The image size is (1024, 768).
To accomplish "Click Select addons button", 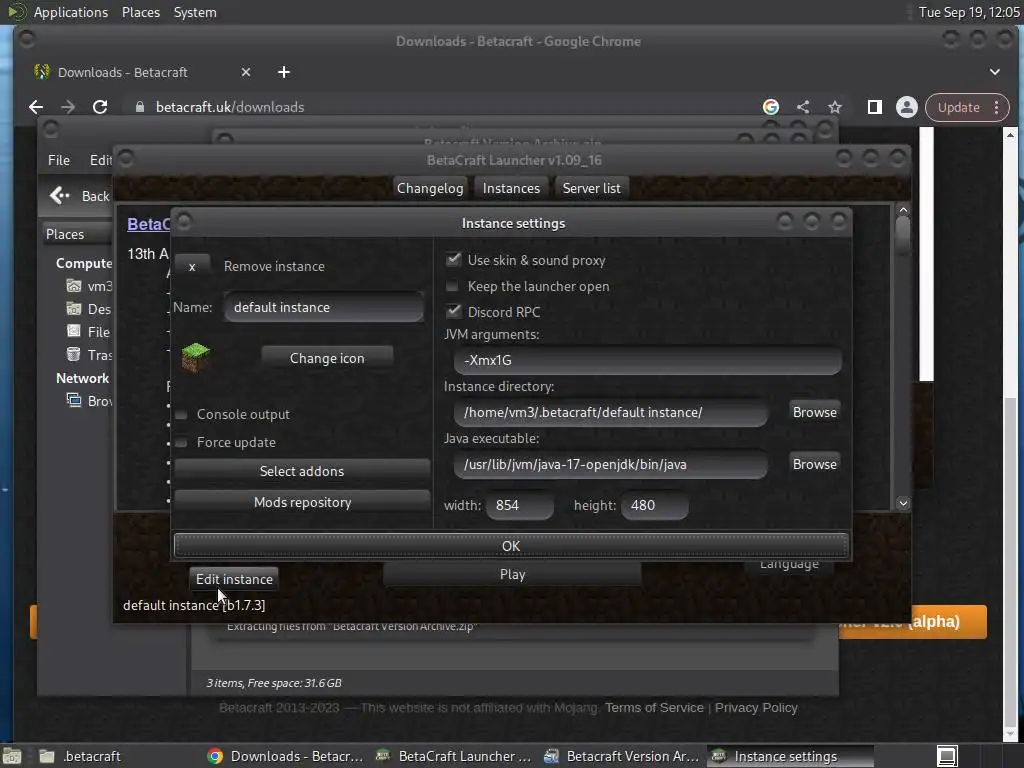I will click(x=302, y=471).
